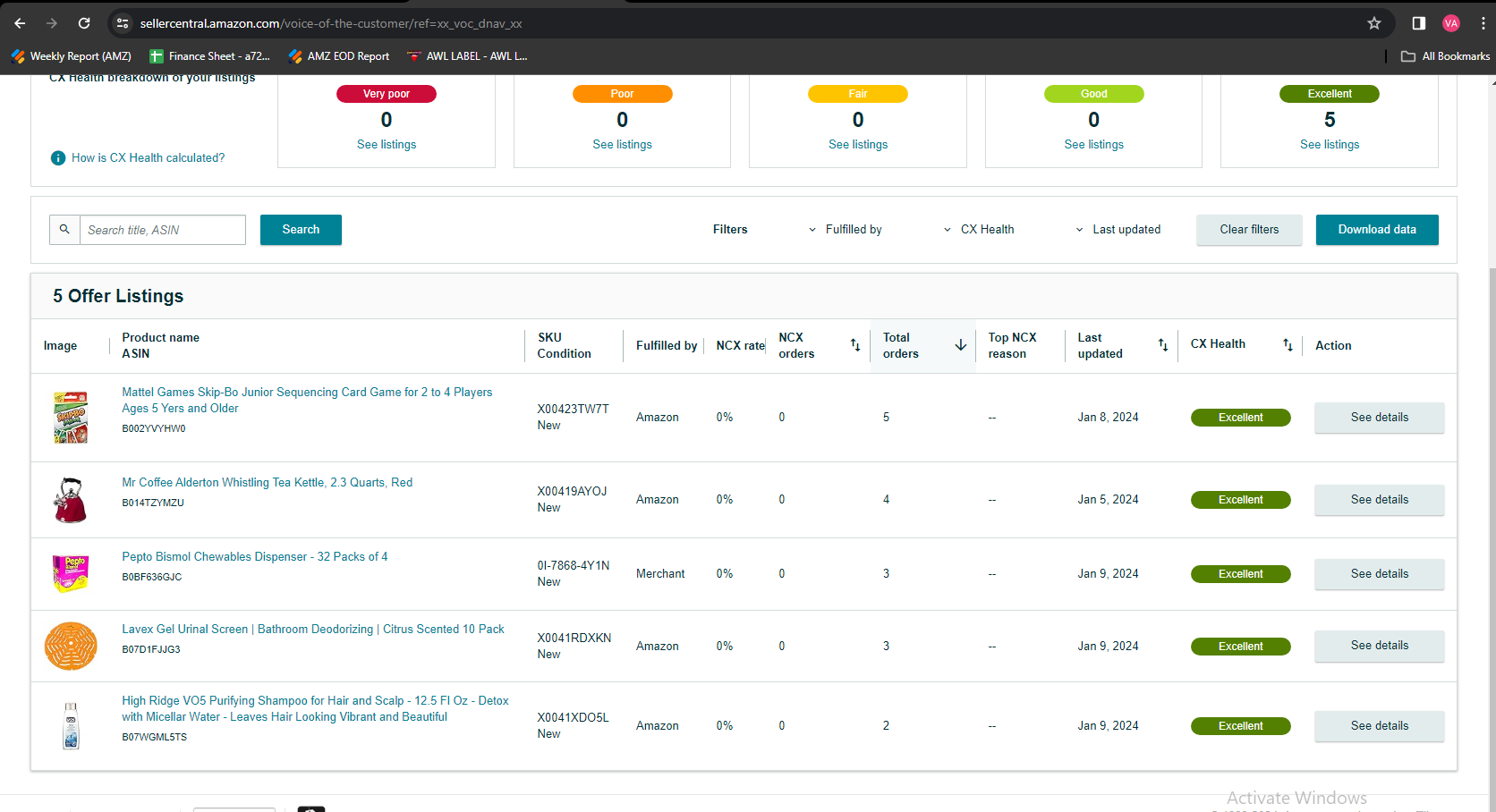See details for Pepto Bismol listing
1496x812 pixels.
pyautogui.click(x=1379, y=574)
